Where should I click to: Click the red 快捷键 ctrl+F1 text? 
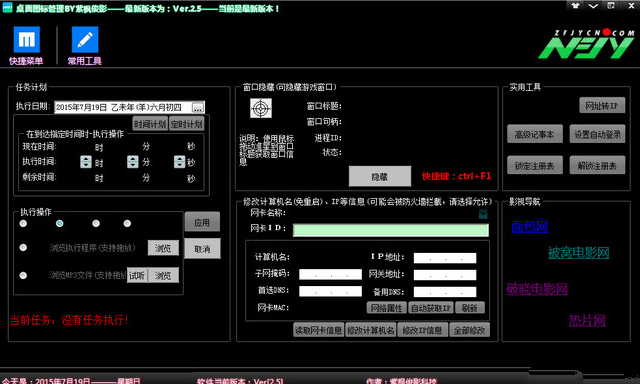point(456,176)
